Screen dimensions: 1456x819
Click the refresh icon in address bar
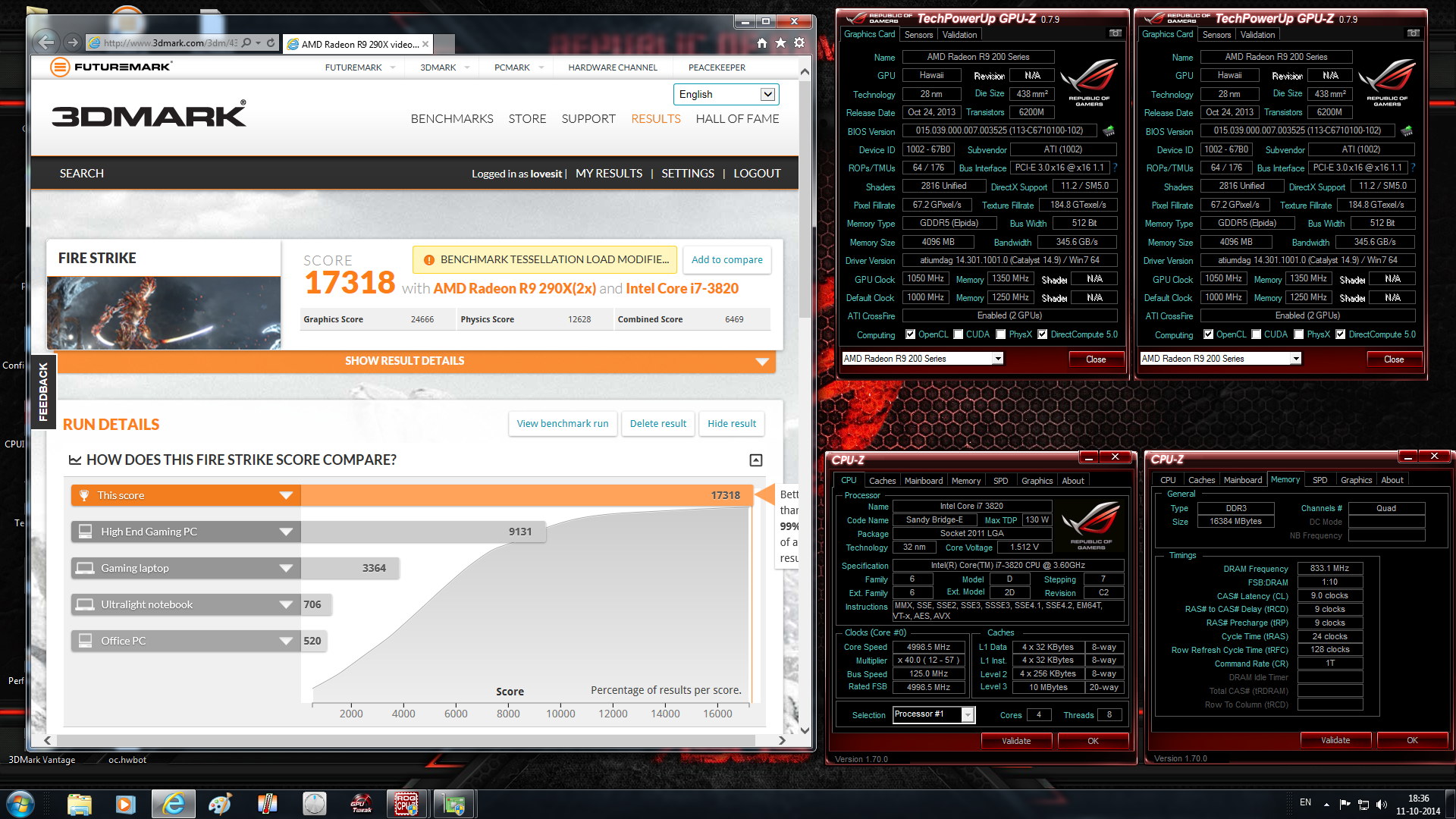(271, 43)
